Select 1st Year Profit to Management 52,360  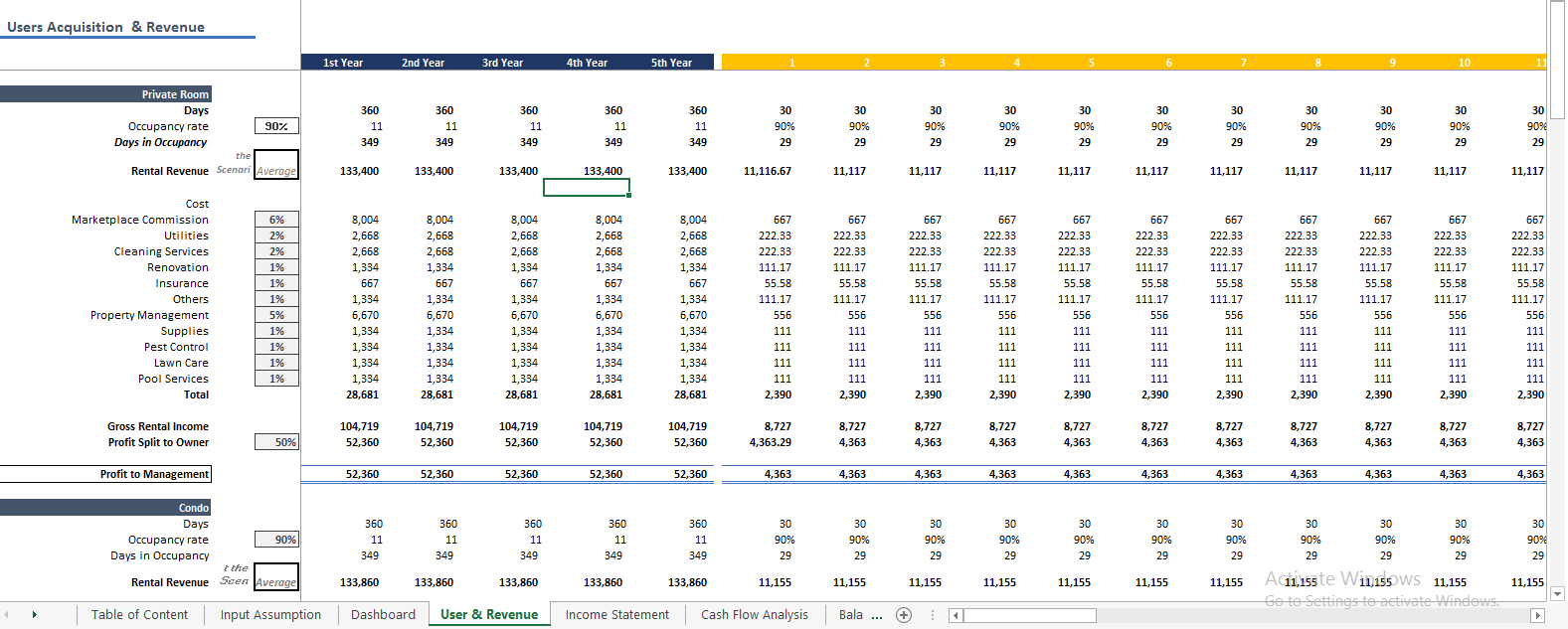click(362, 474)
